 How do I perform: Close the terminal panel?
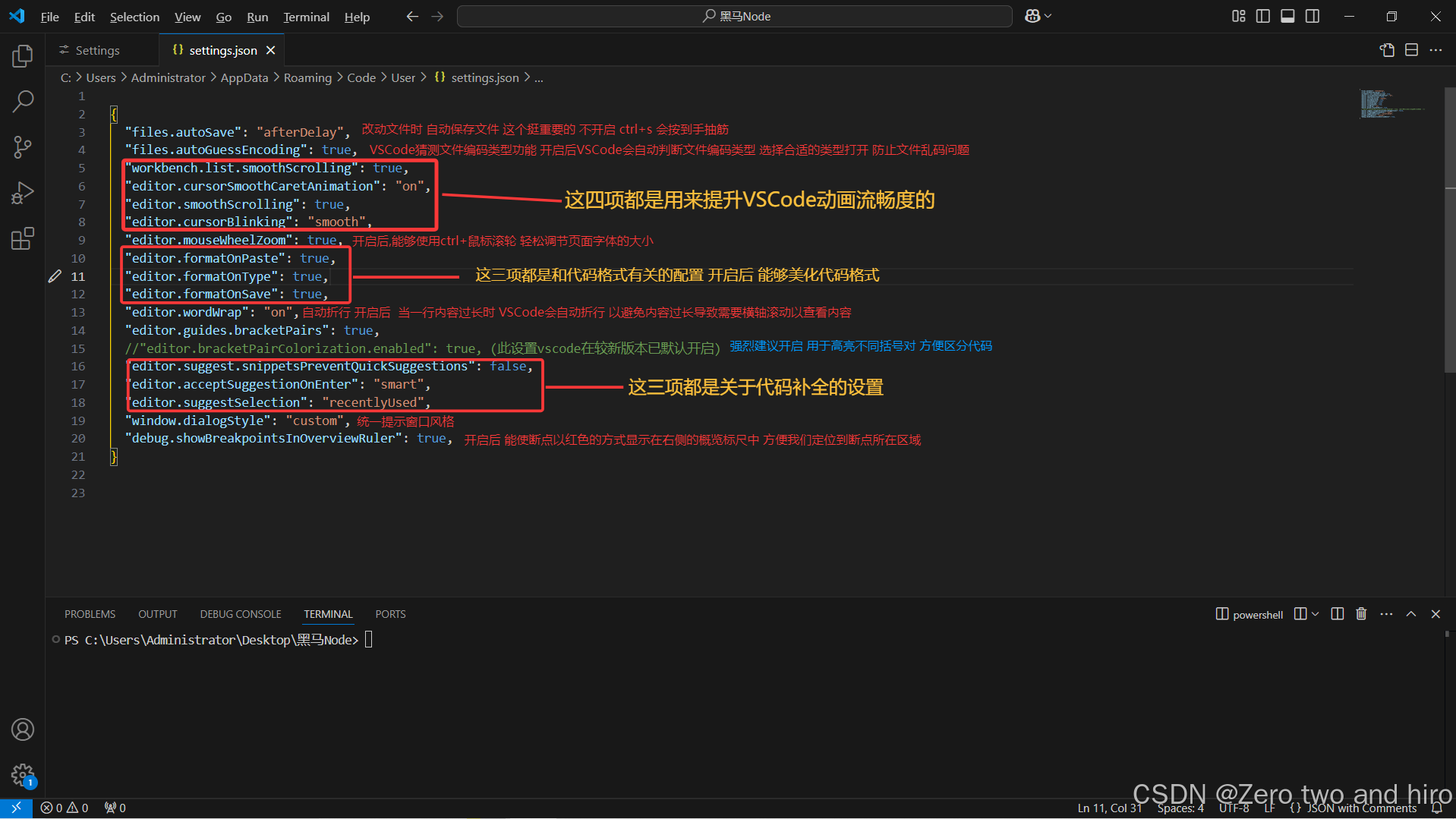tap(1436, 614)
